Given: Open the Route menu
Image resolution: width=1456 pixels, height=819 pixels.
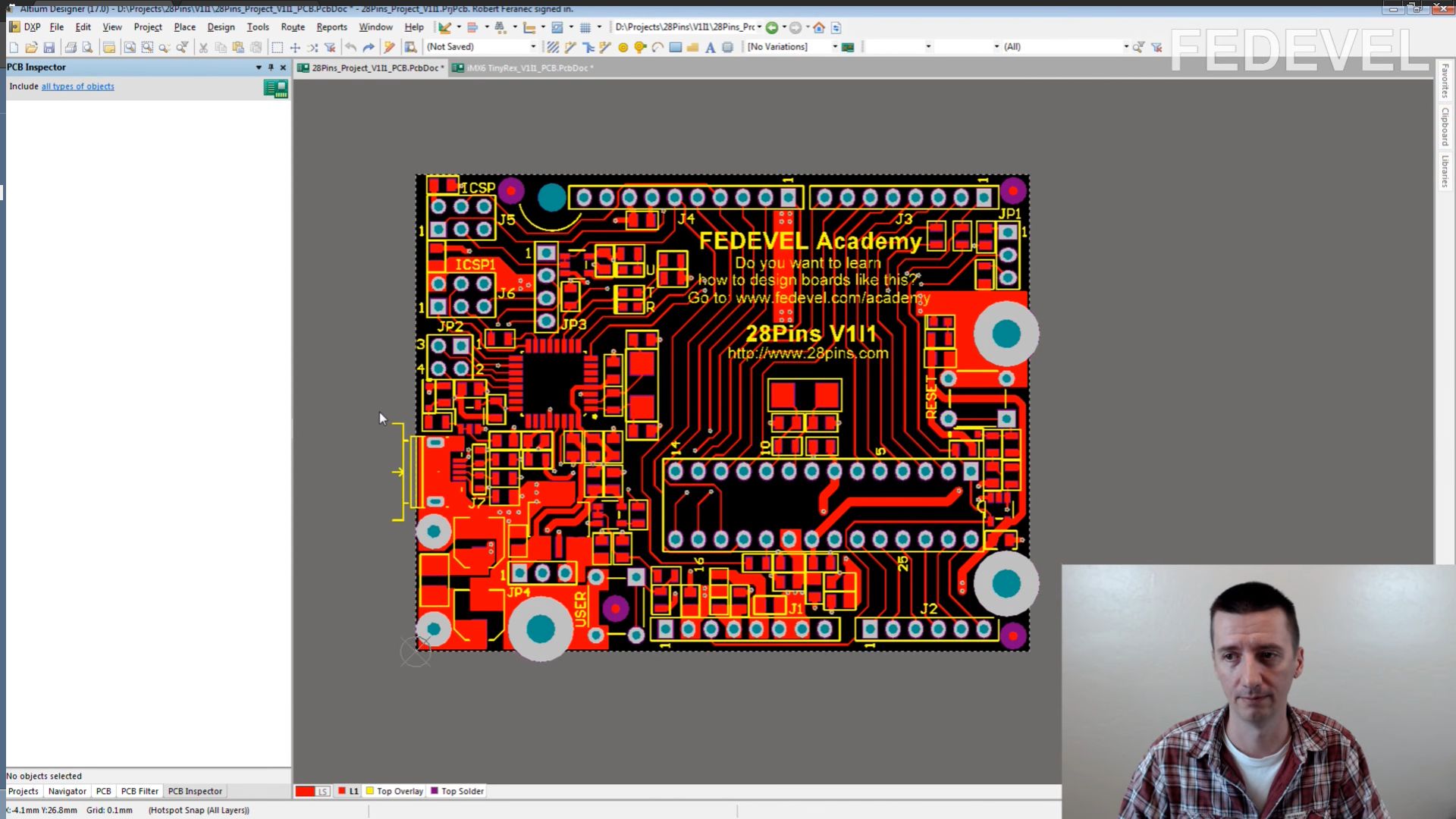Looking at the screenshot, I should pyautogui.click(x=292, y=27).
